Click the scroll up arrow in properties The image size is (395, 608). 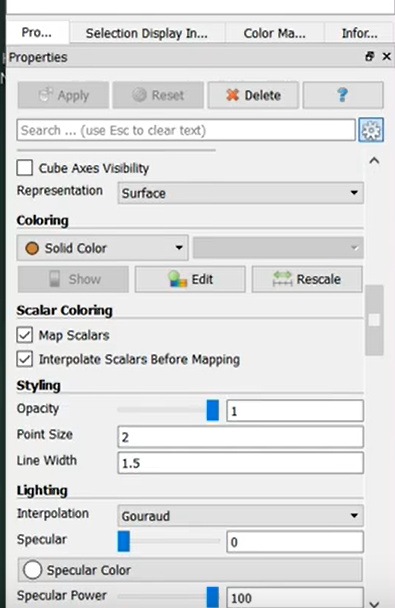pos(374,161)
